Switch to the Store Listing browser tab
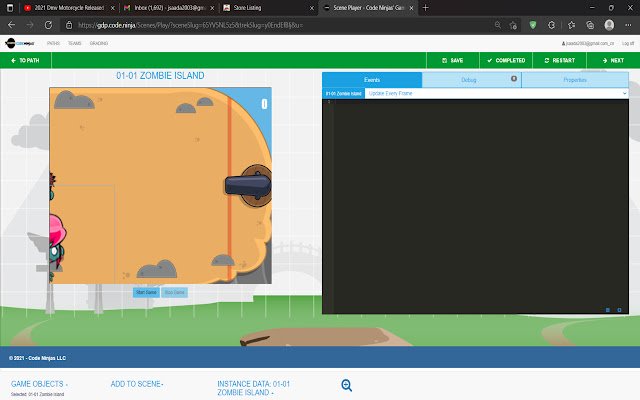The height and width of the screenshot is (400, 640). click(265, 8)
